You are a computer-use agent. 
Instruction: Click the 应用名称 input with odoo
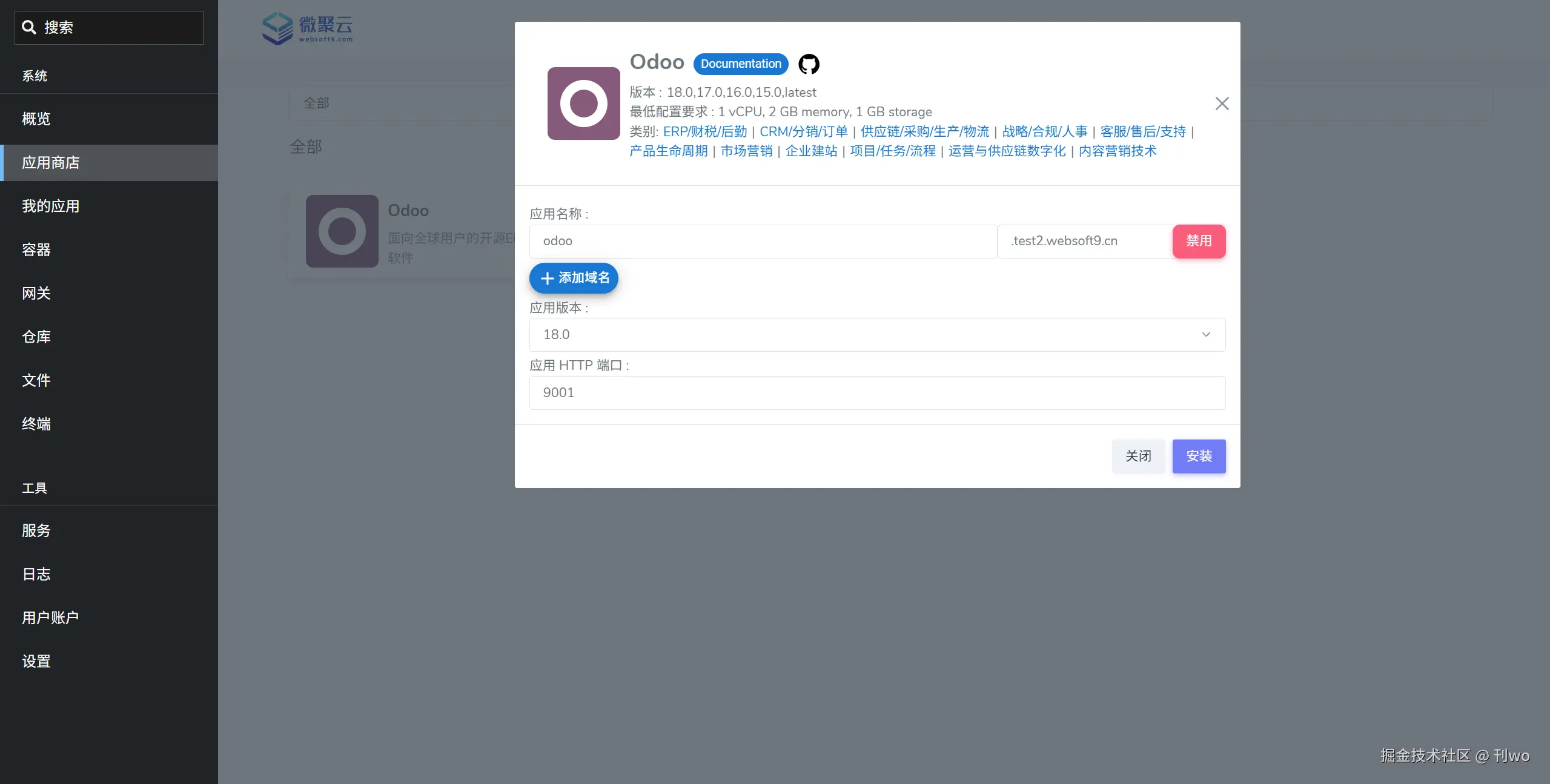763,241
